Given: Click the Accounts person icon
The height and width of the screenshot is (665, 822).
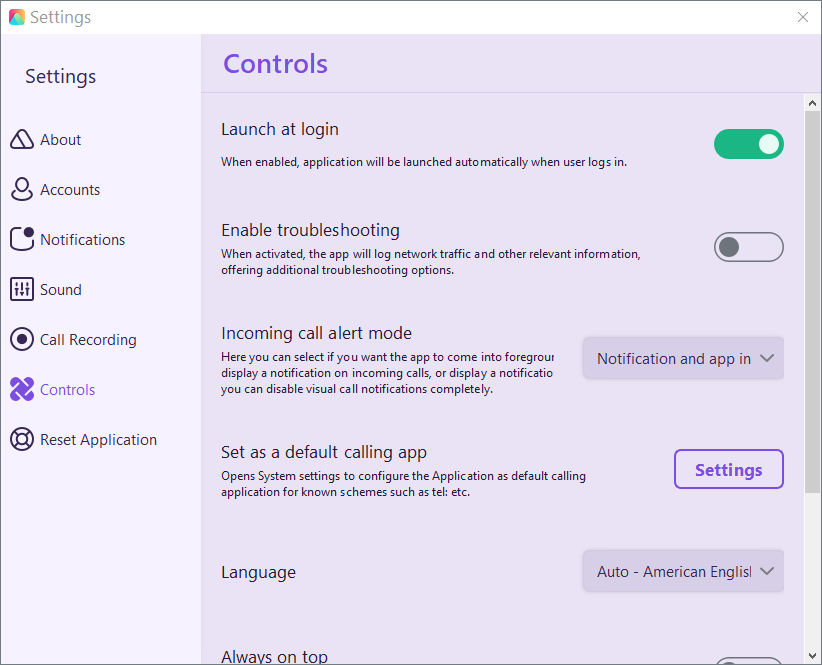Looking at the screenshot, I should click(22, 190).
